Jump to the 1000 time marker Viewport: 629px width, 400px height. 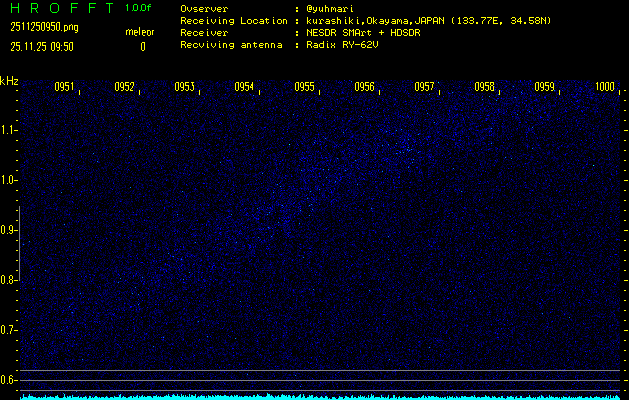click(604, 87)
